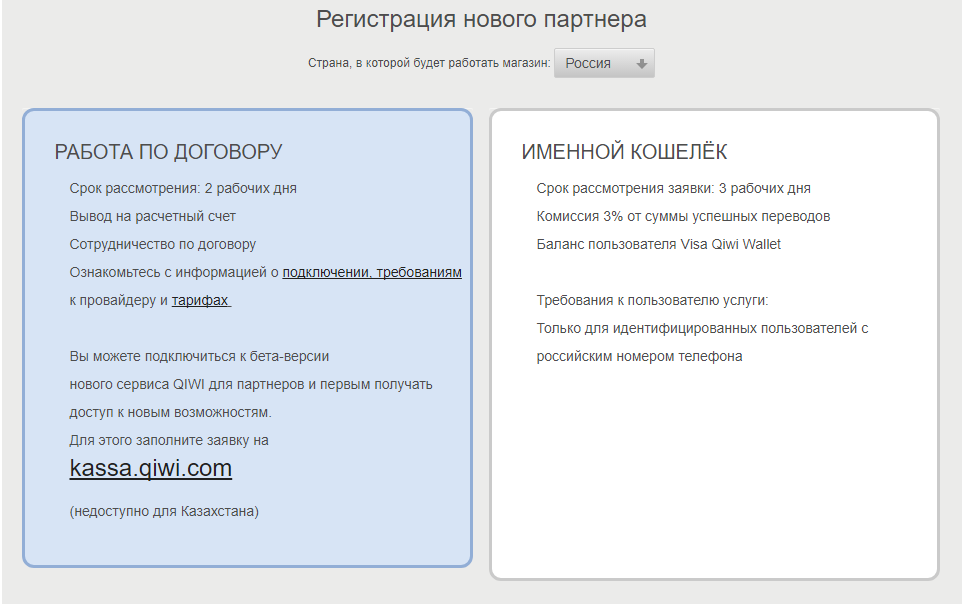Image resolution: width=962 pixels, height=604 pixels.
Task: Click the country label before the dropdown
Action: pos(429,64)
